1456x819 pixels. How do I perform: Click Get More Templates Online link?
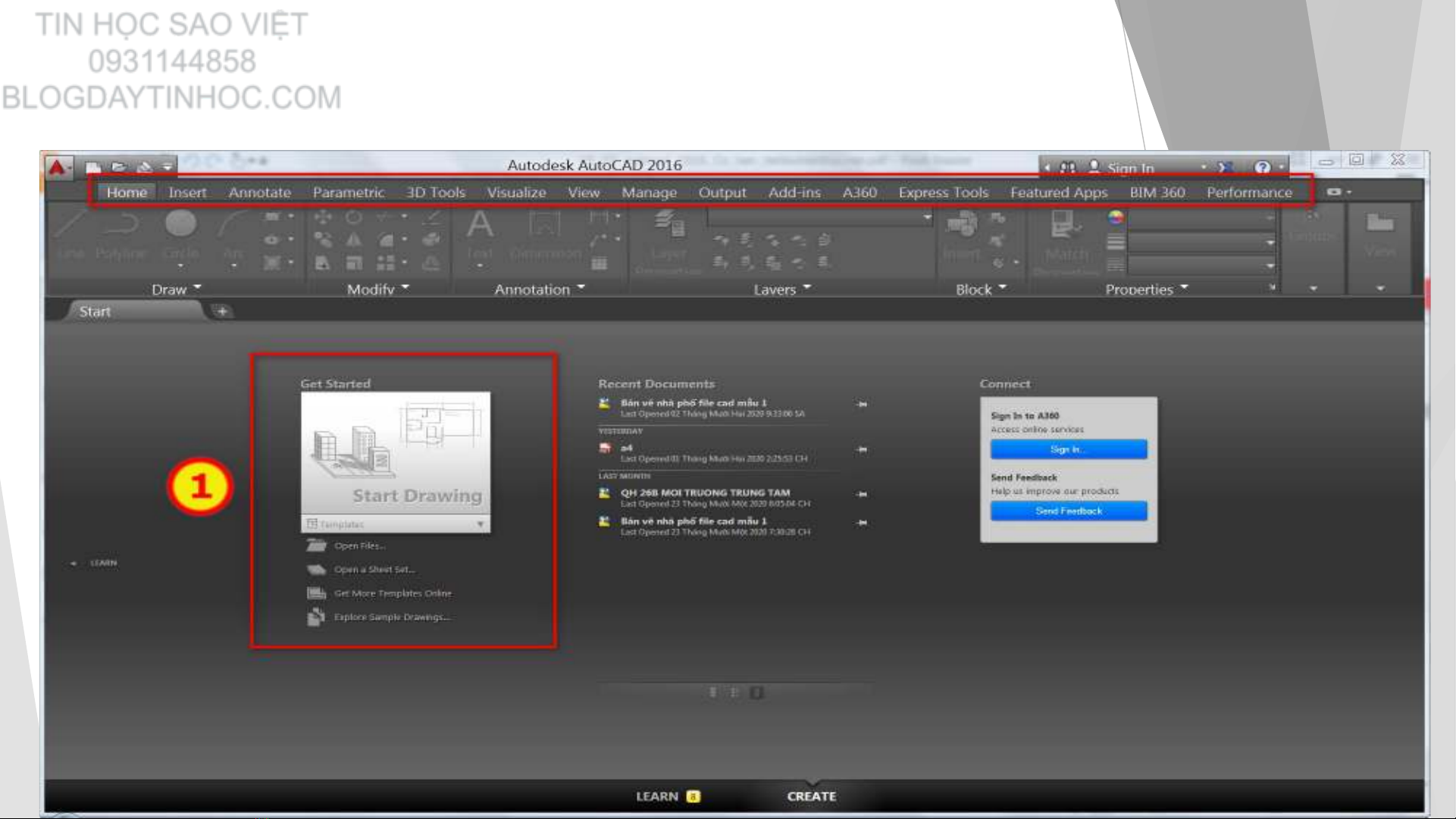coord(393,593)
